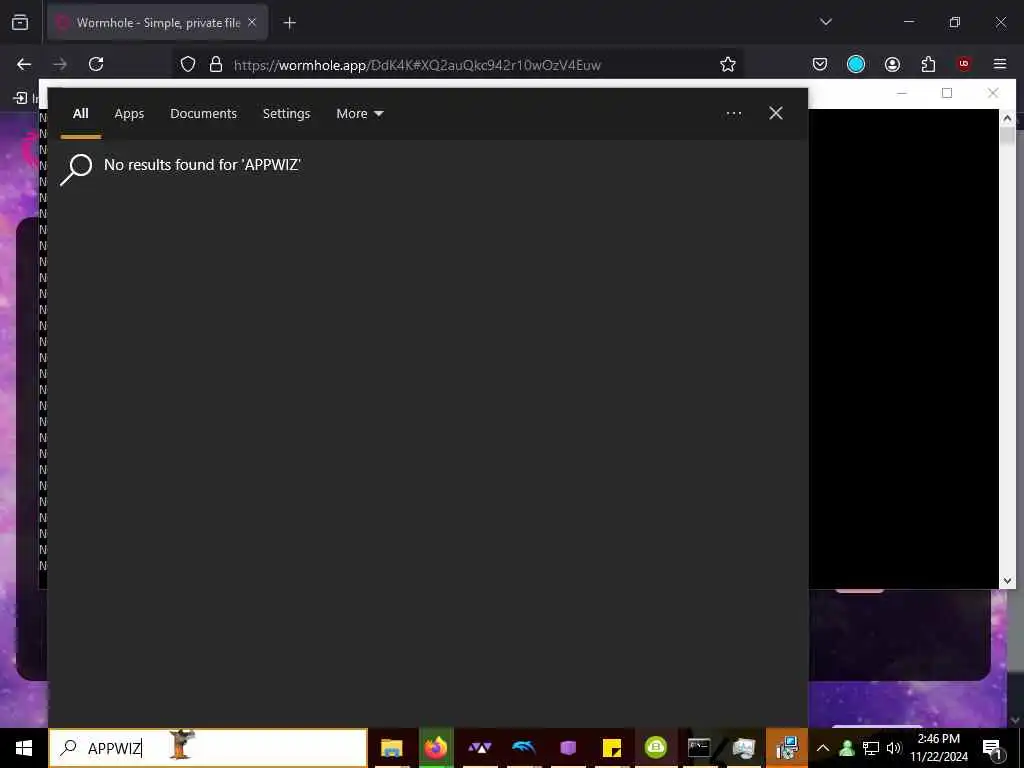Switch to the Documents search tab
The width and height of the screenshot is (1024, 768).
[x=203, y=114]
